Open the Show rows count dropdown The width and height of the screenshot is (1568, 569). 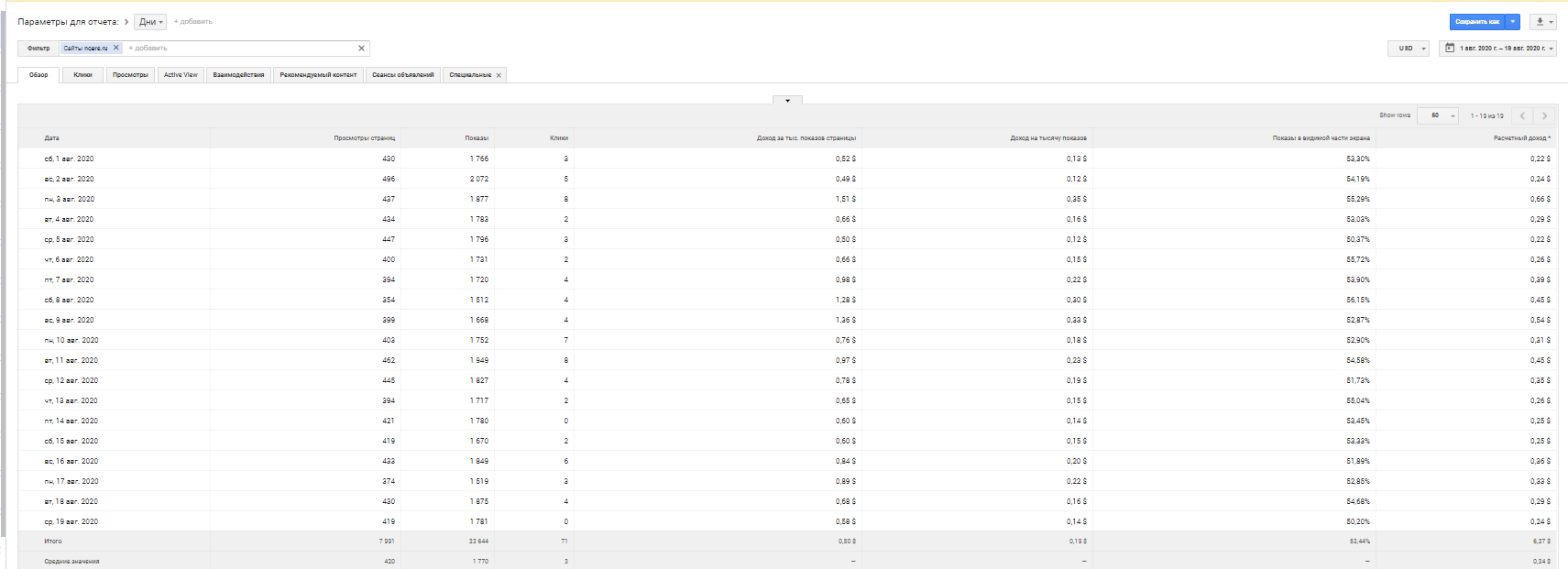[x=1438, y=115]
